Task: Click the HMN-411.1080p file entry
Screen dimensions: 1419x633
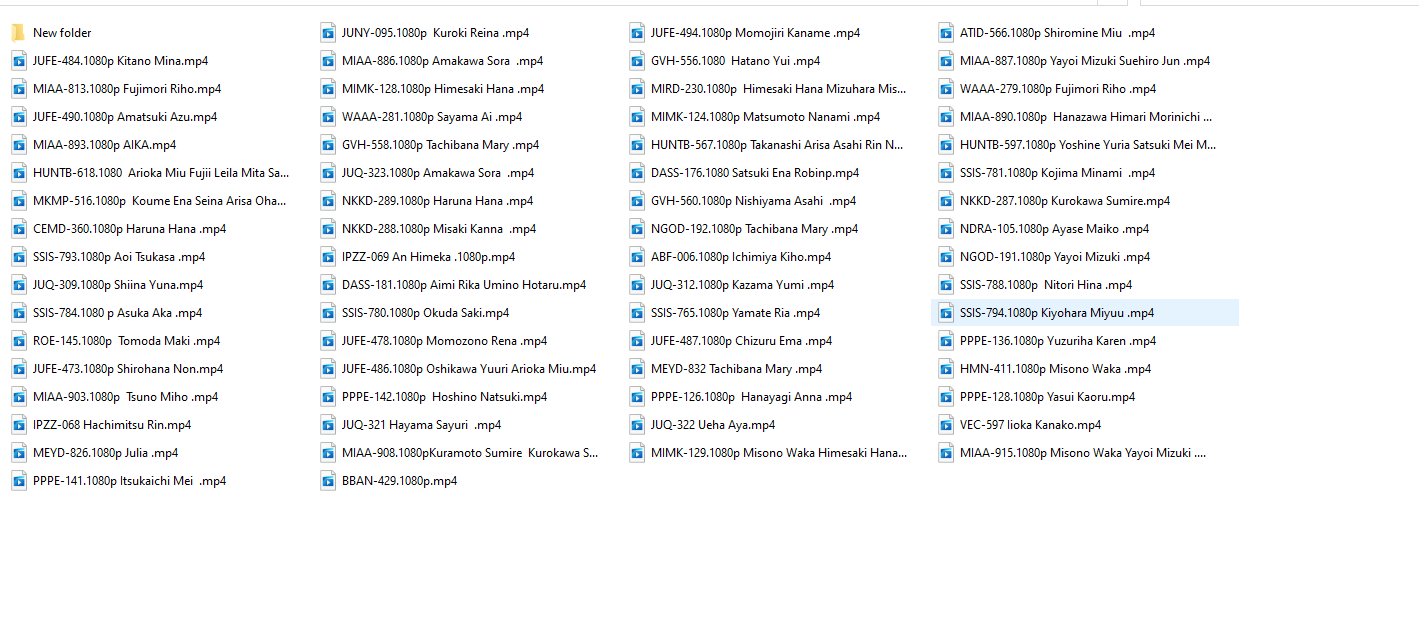Action: (1055, 369)
